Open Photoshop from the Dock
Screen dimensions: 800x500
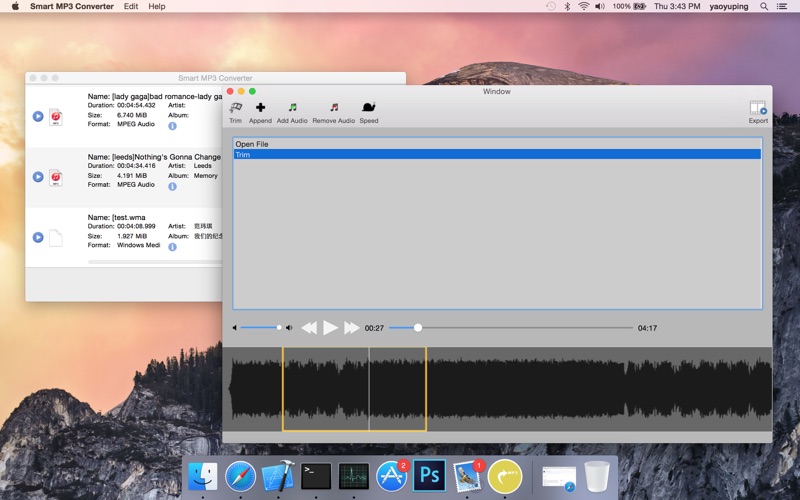coord(429,475)
